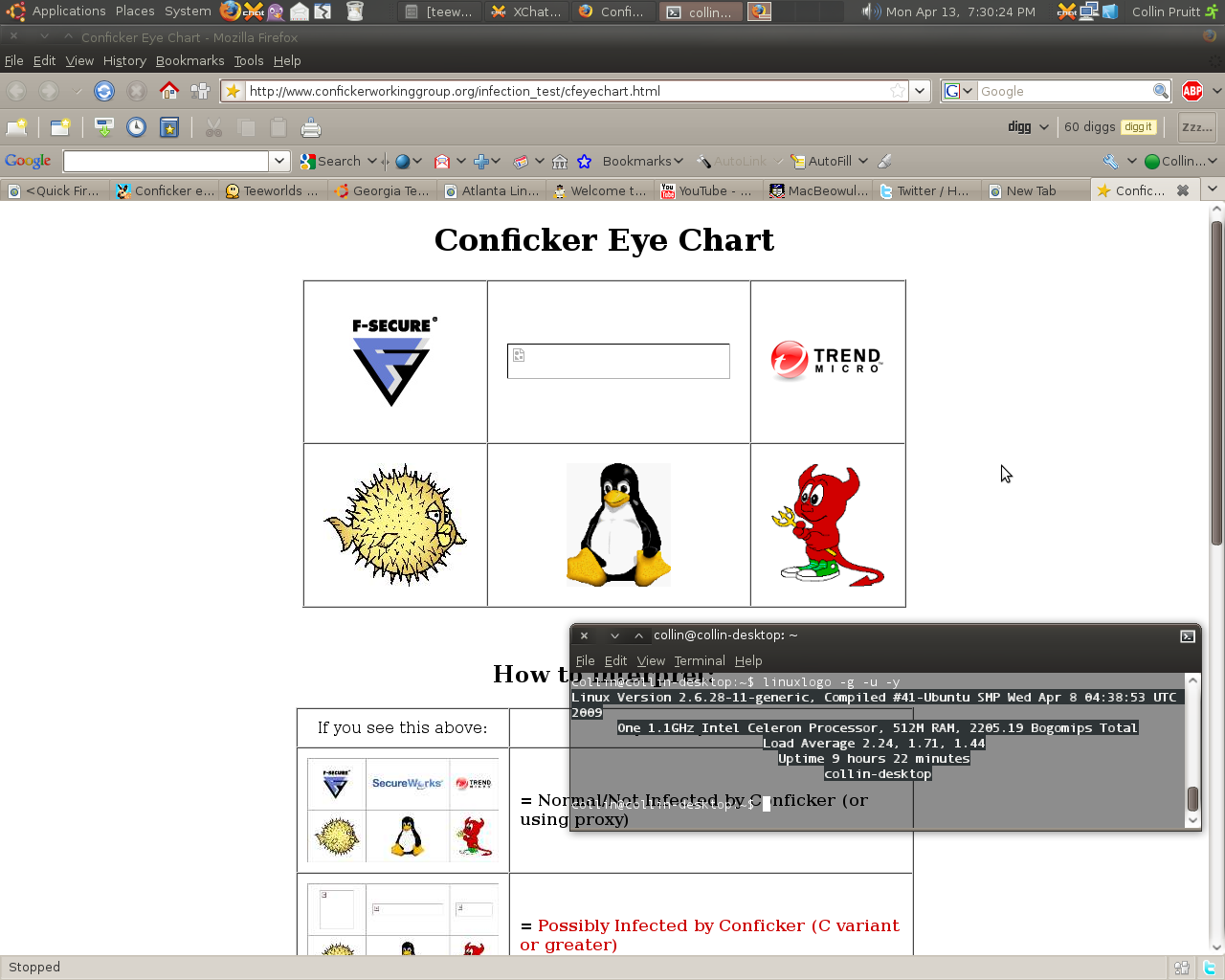1225x980 pixels.
Task: Click the Zzz... sleep button in the toolbar
Action: 1197,126
